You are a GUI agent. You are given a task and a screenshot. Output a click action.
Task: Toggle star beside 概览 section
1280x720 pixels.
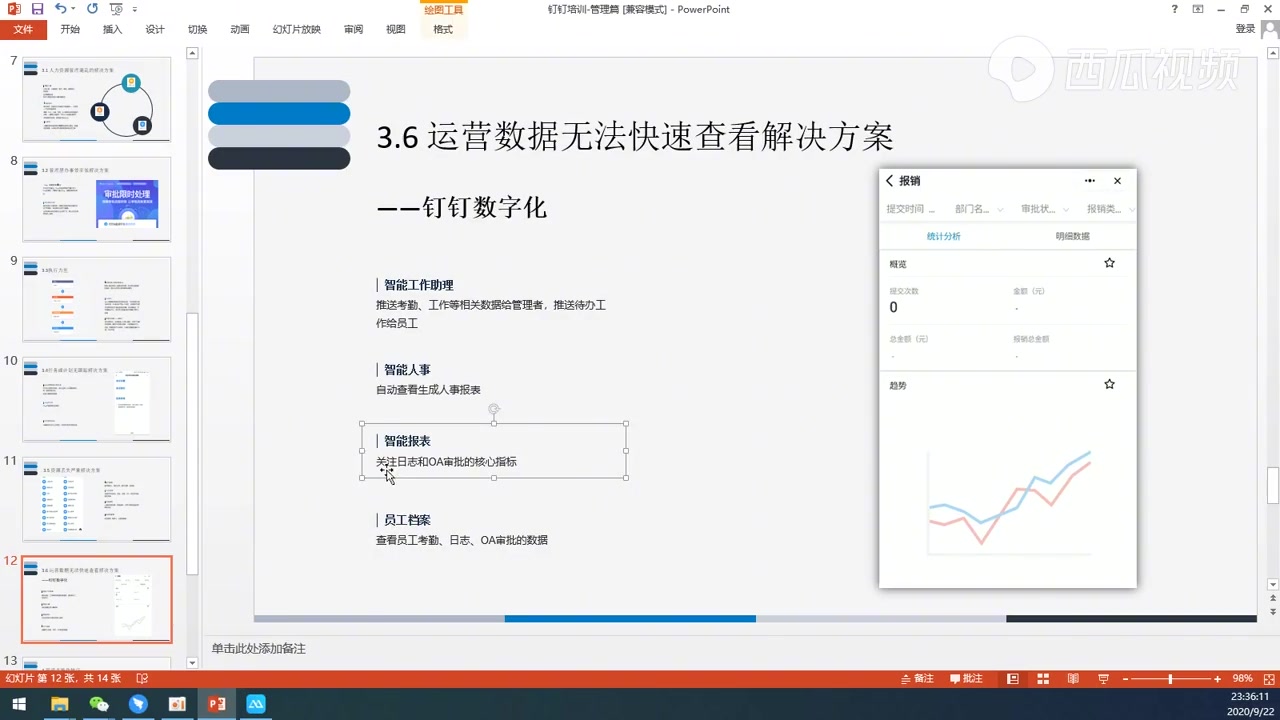(x=1109, y=263)
